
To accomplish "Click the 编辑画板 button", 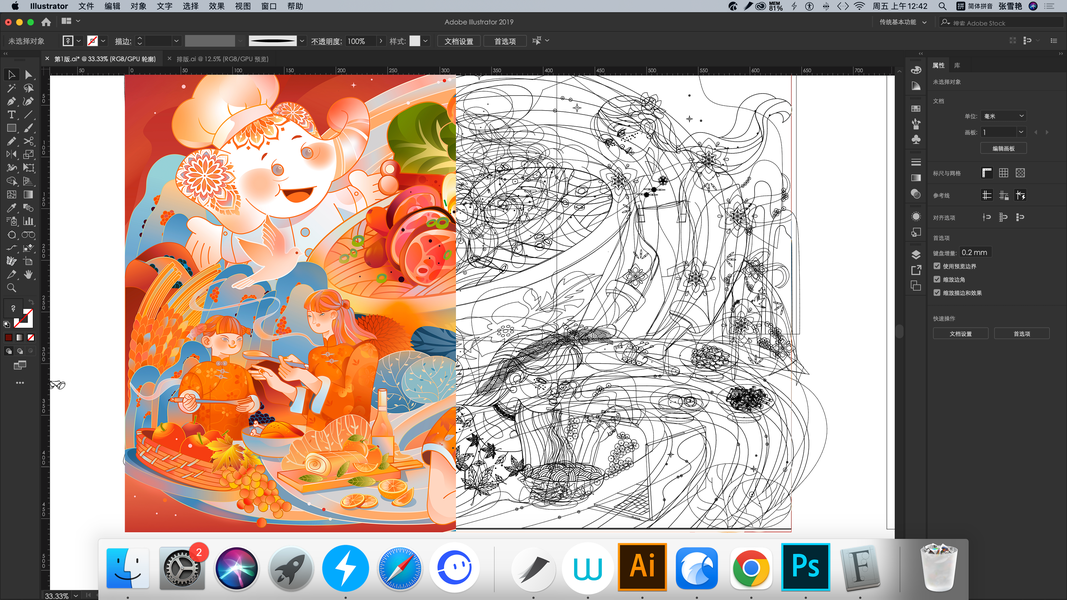I will [1004, 148].
